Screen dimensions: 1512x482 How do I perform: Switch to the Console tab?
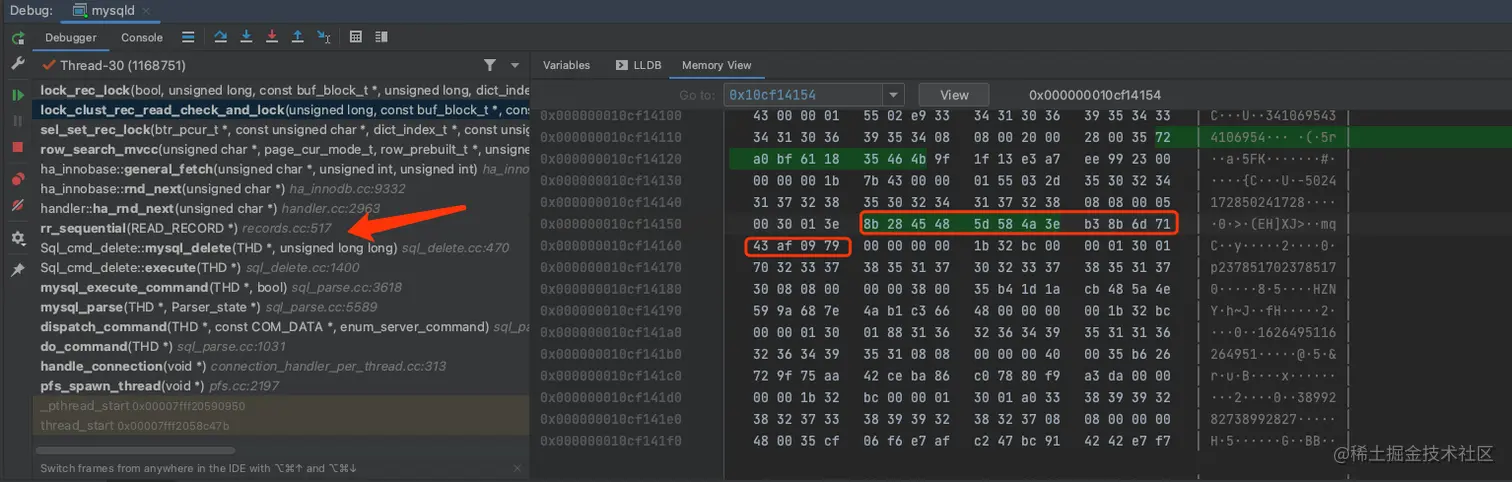tap(142, 38)
